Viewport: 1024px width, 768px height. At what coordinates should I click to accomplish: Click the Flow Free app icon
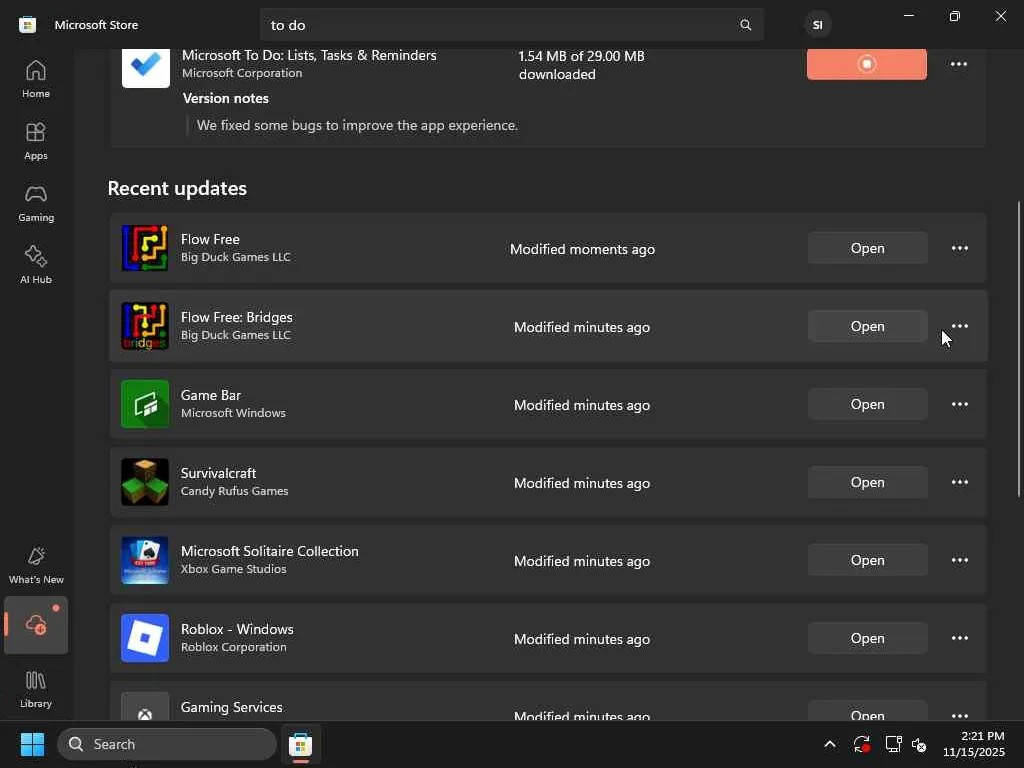click(x=145, y=248)
